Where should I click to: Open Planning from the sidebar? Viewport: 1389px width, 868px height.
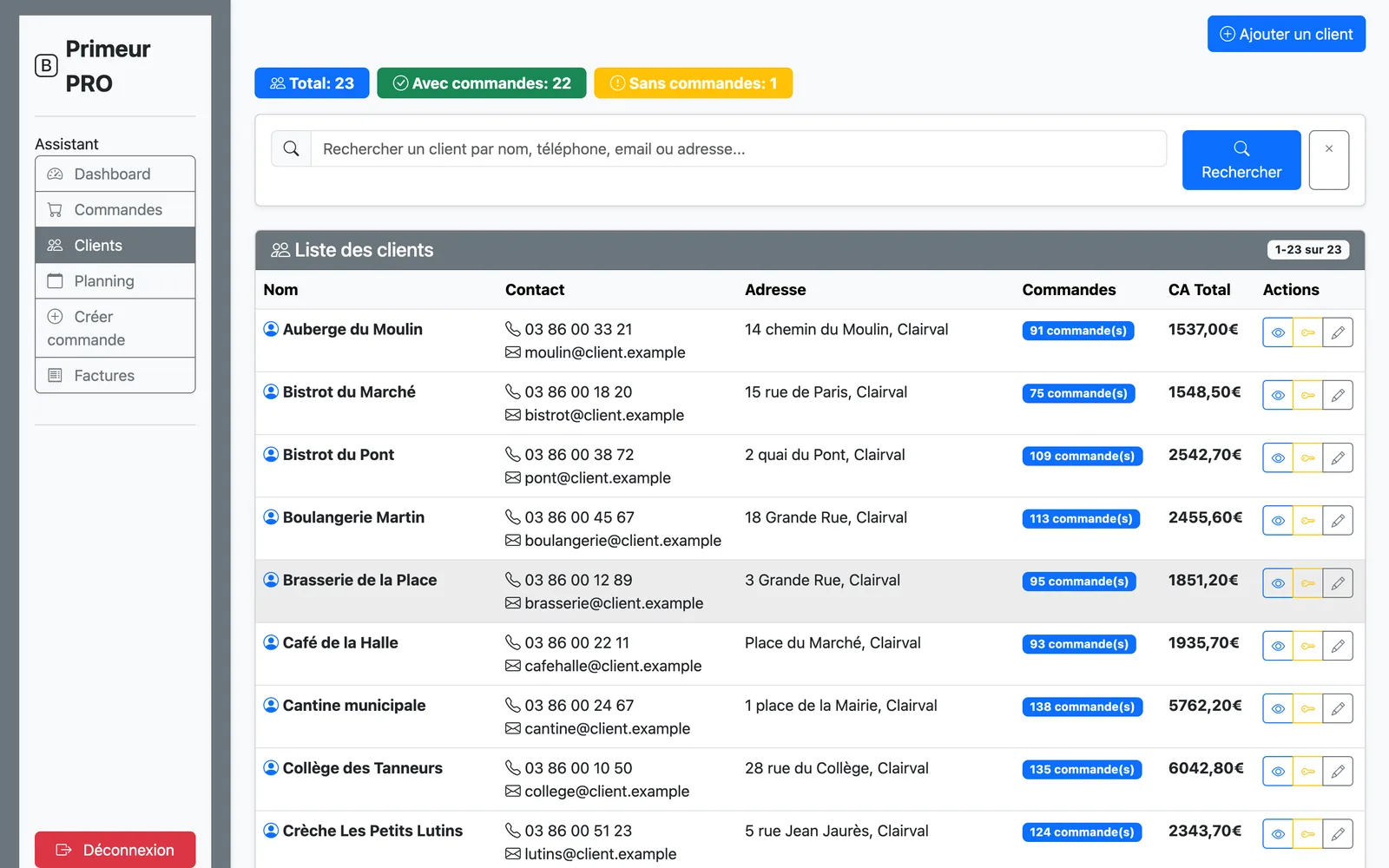point(115,280)
